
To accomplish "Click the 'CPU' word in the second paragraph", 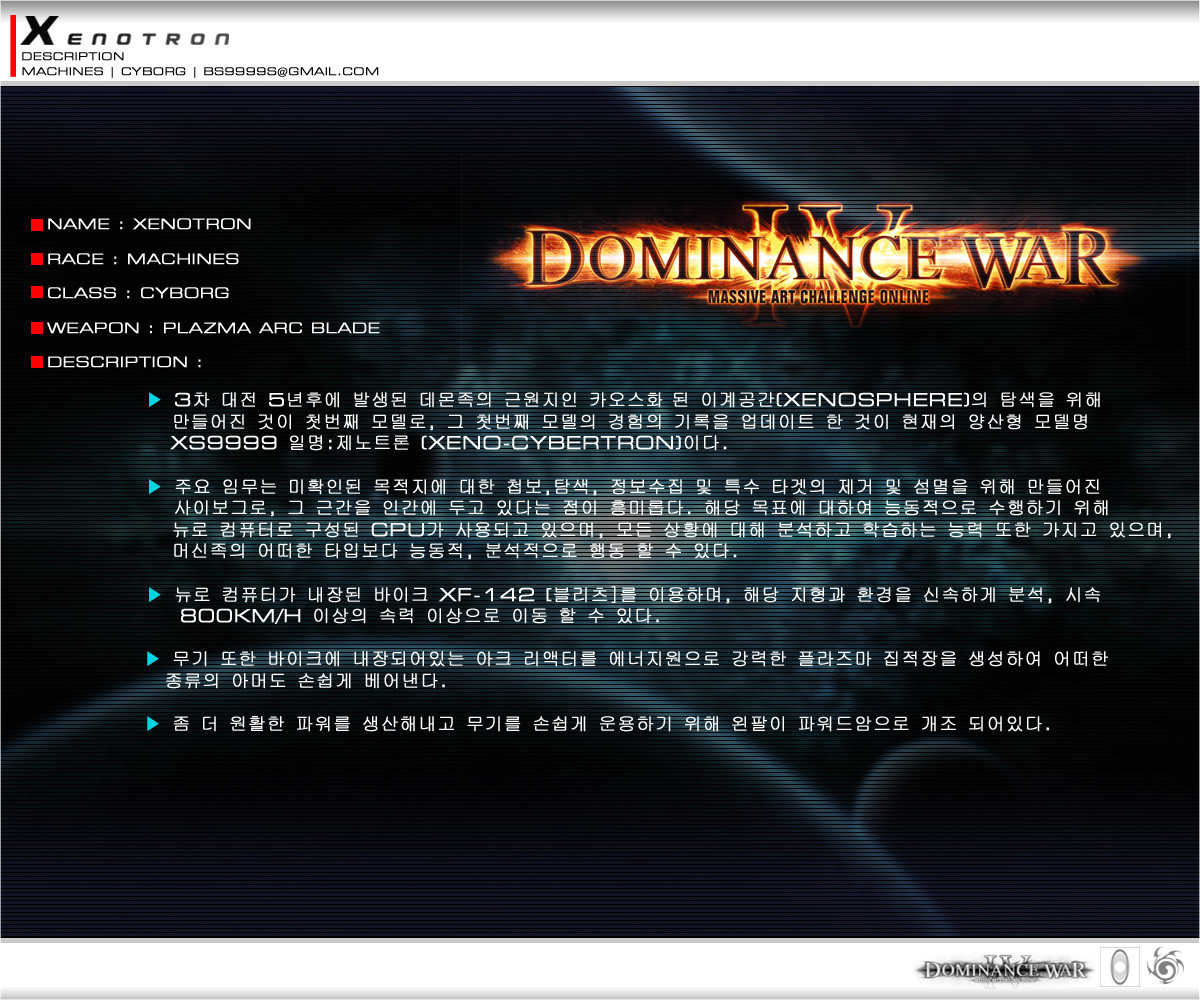I will pos(399,529).
